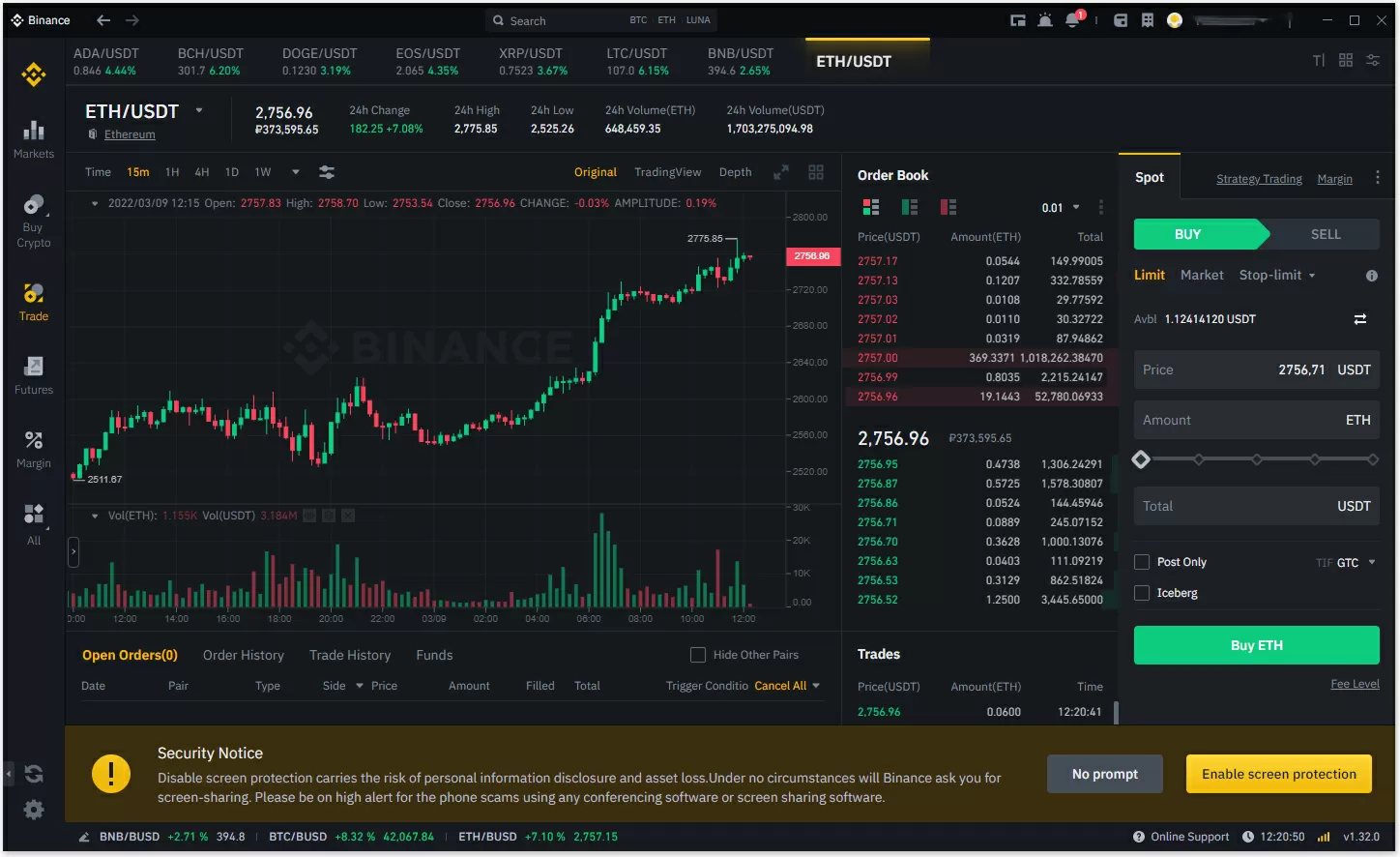Open more time intervals dropdown
The width and height of the screenshot is (1400, 857).
click(x=296, y=172)
